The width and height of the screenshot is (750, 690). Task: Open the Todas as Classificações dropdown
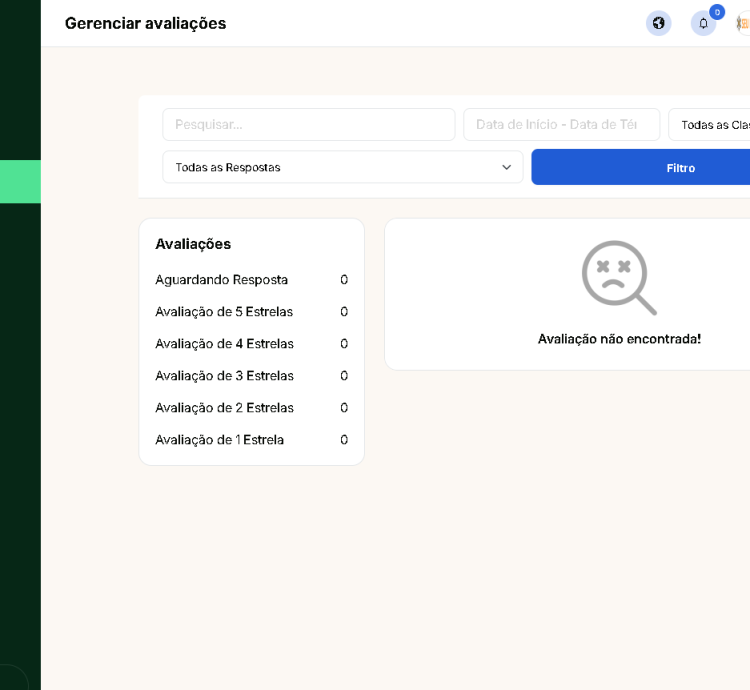pyautogui.click(x=712, y=125)
